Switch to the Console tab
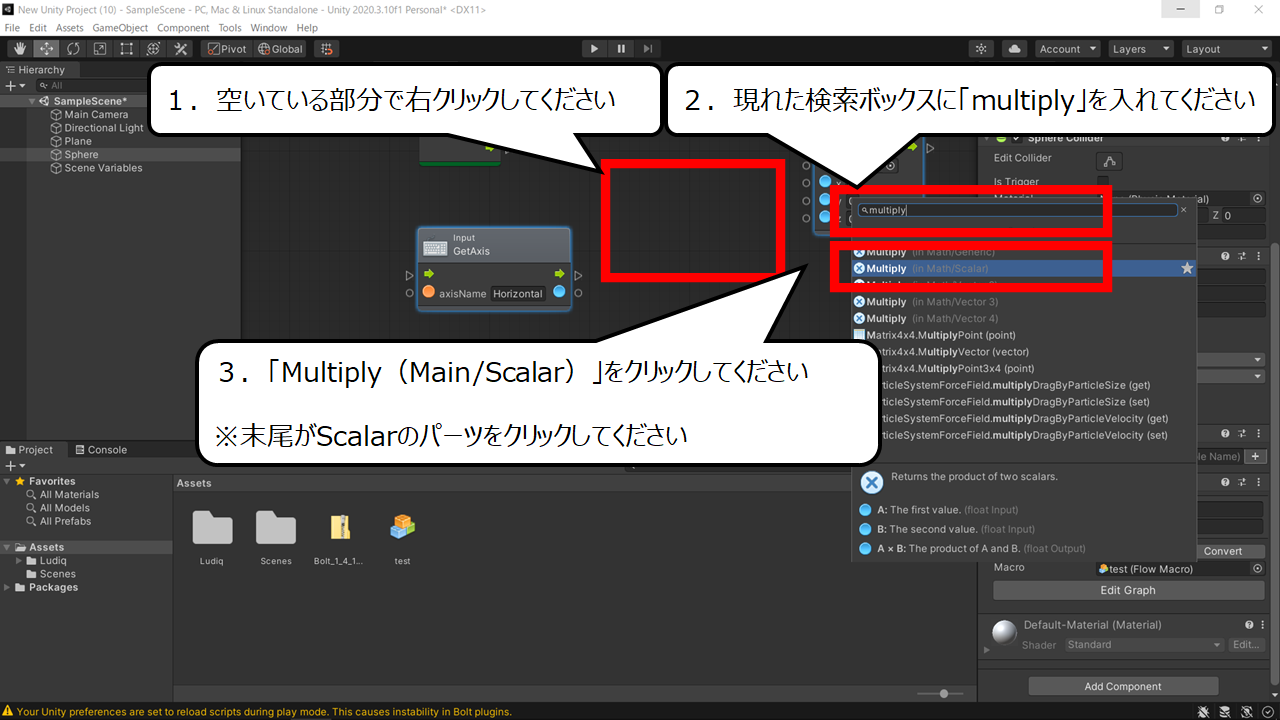Image resolution: width=1280 pixels, height=720 pixels. tap(101, 450)
